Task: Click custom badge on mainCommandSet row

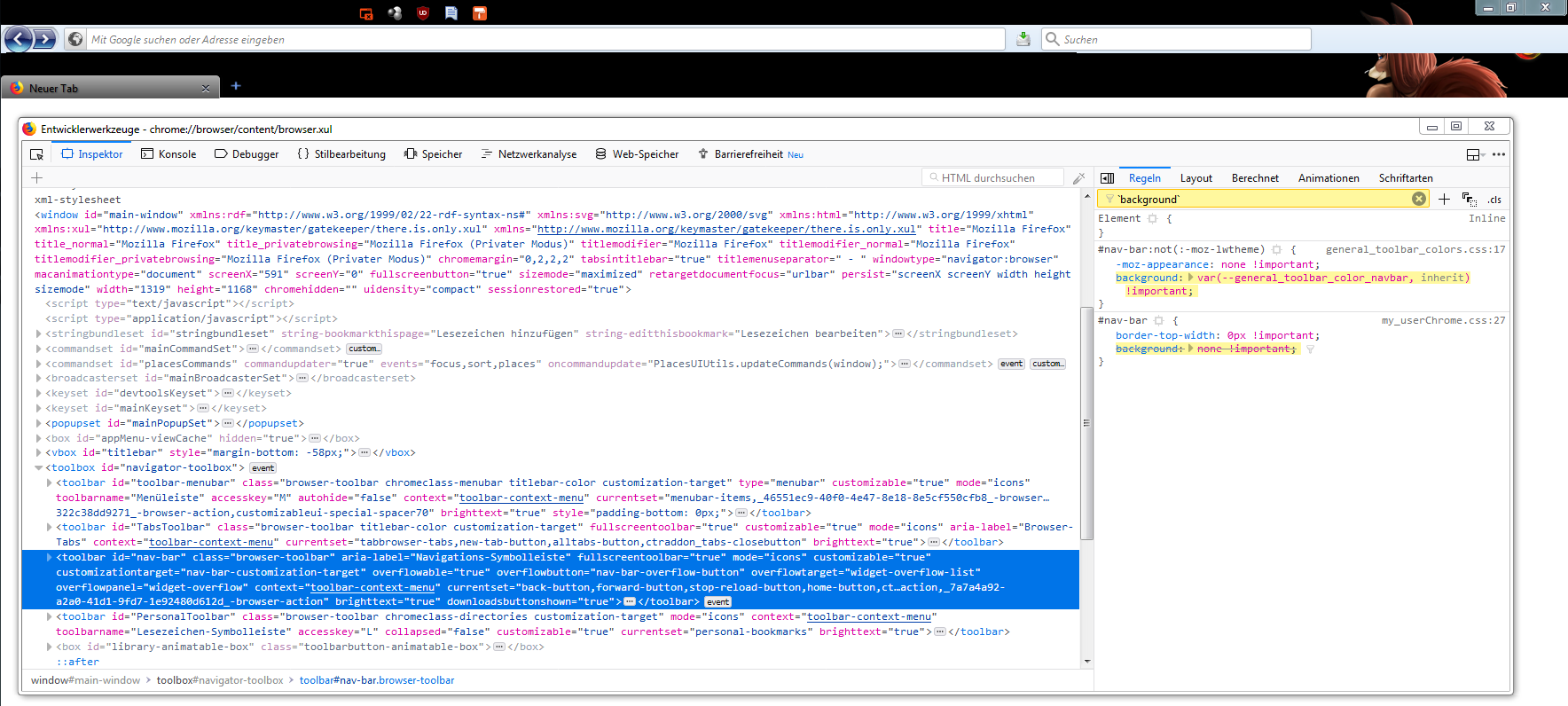Action: 363,349
